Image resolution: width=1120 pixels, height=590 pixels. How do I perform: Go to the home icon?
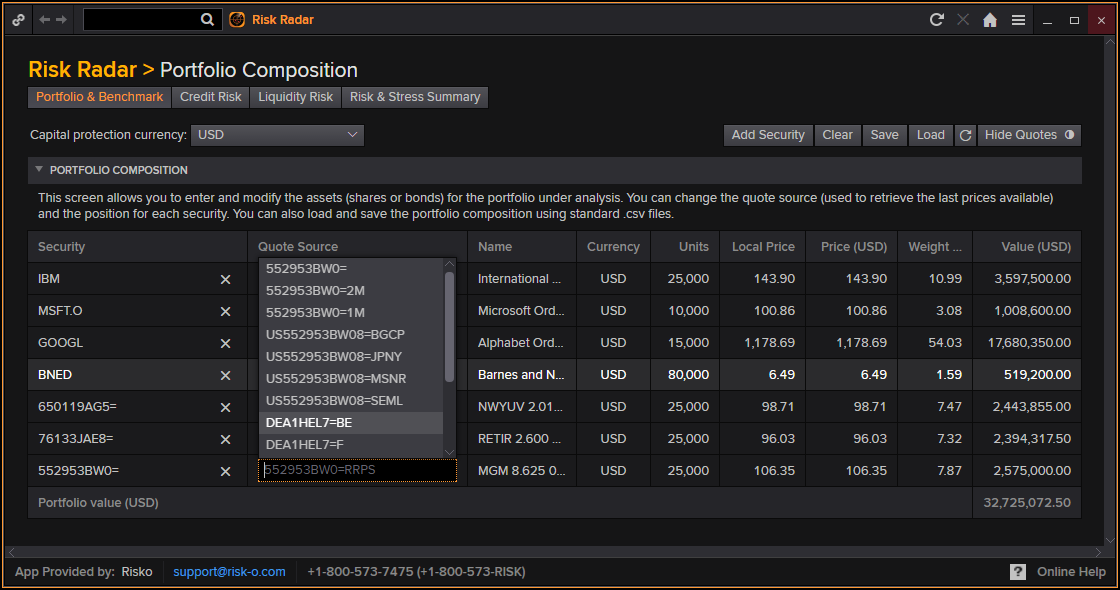[990, 20]
